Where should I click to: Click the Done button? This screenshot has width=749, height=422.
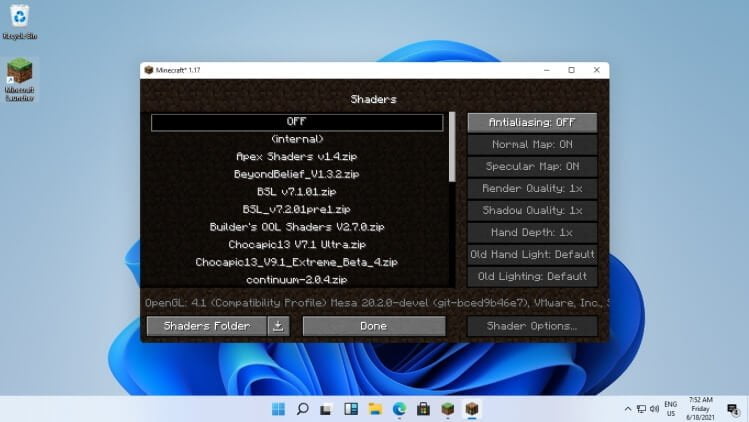pos(374,326)
